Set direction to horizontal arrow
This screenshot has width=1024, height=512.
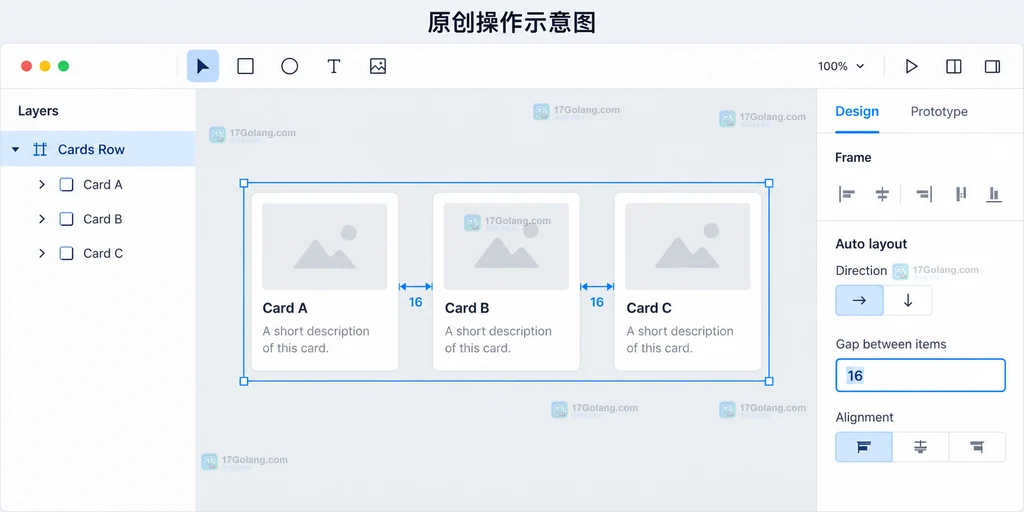coord(859,300)
